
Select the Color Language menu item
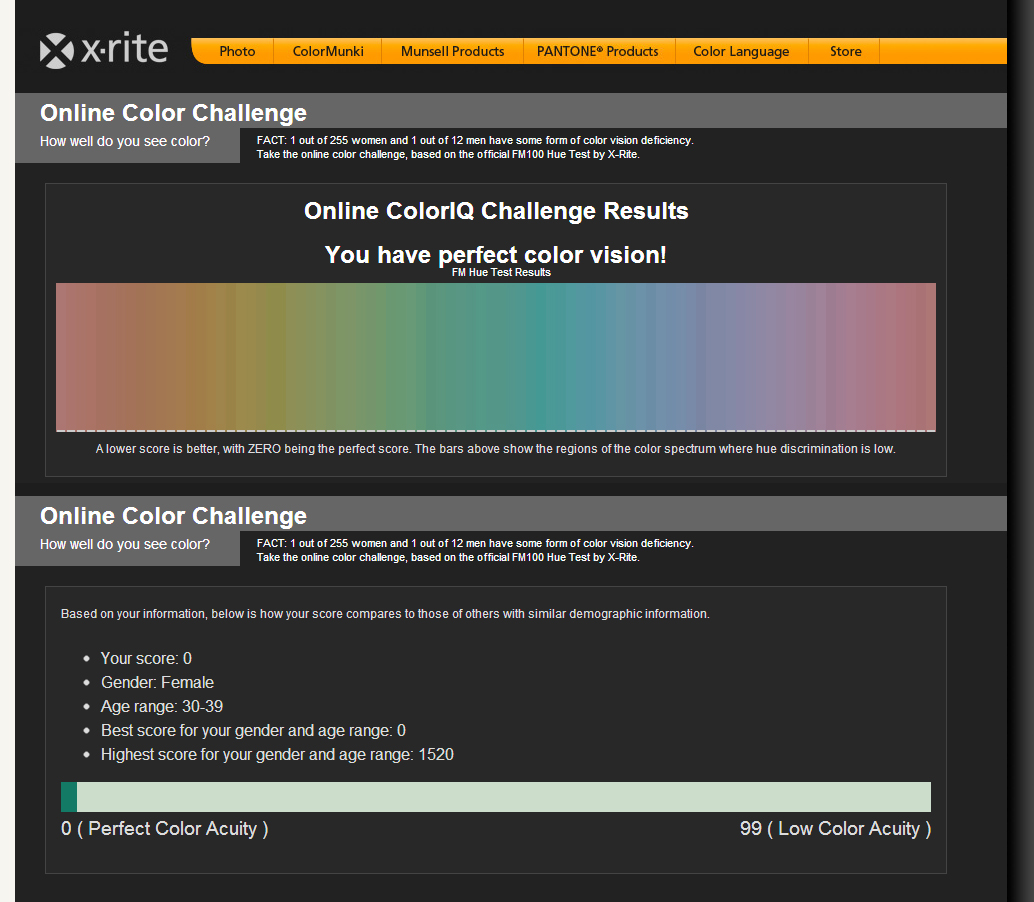(741, 51)
